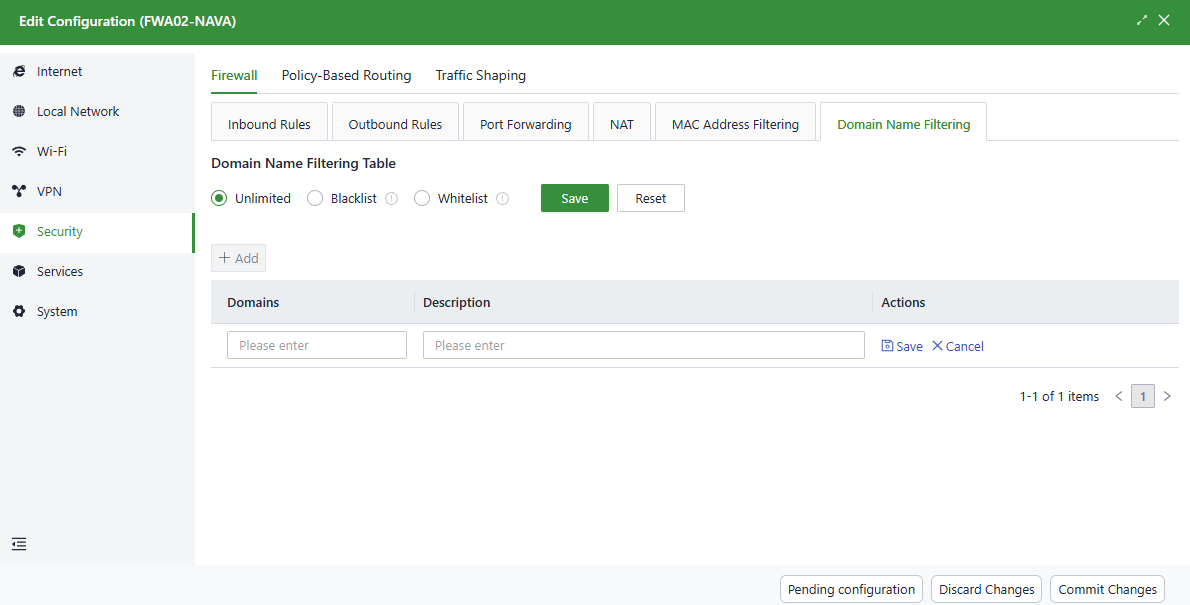Click the Services cube icon in sidebar
This screenshot has height=605, width=1190.
click(x=19, y=272)
